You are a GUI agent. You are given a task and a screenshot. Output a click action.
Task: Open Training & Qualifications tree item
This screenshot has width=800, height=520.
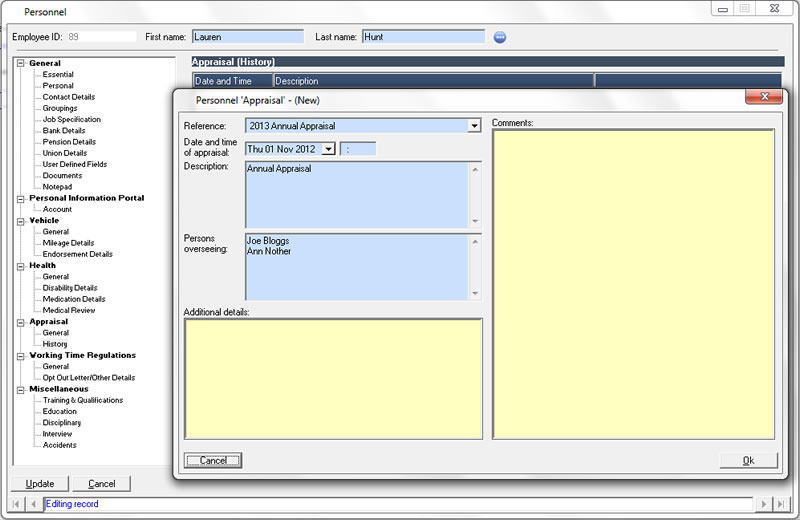click(x=83, y=400)
